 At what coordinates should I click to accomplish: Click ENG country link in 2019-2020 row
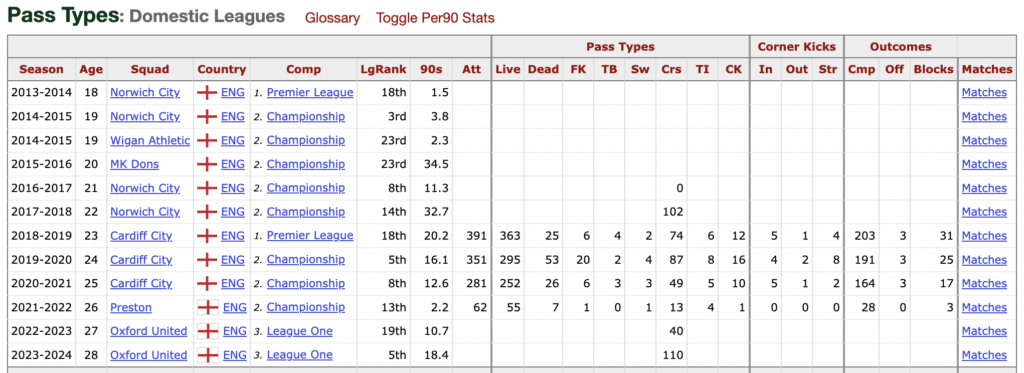(232, 260)
